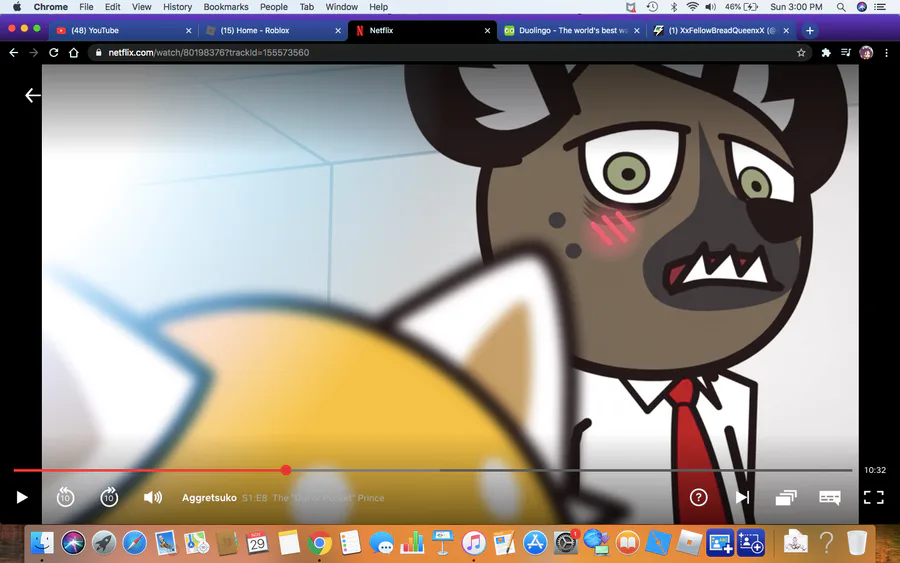The width and height of the screenshot is (900, 563).
Task: Open the episodes list panel
Action: point(786,497)
